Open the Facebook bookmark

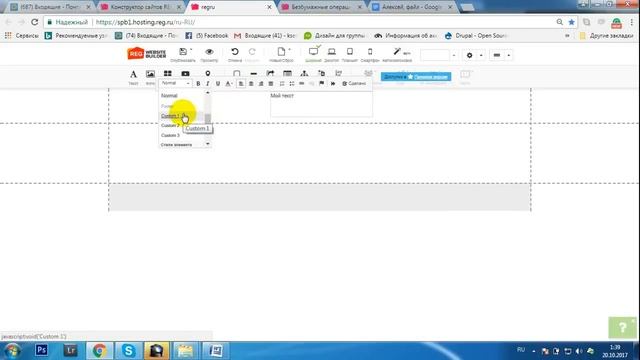207,36
